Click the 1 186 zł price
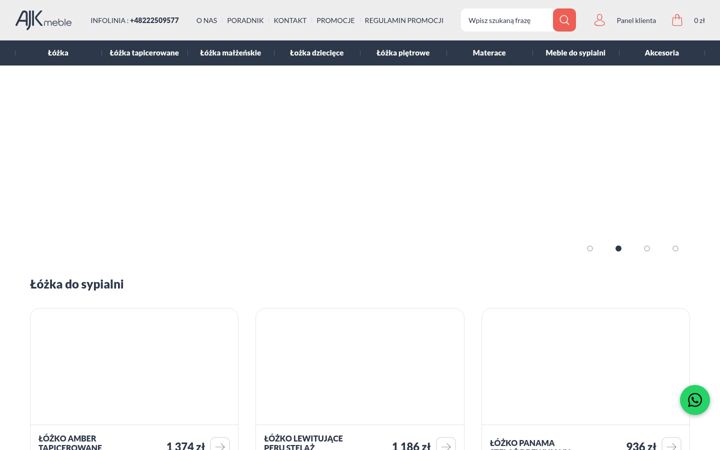The width and height of the screenshot is (720, 450). pyautogui.click(x=411, y=445)
